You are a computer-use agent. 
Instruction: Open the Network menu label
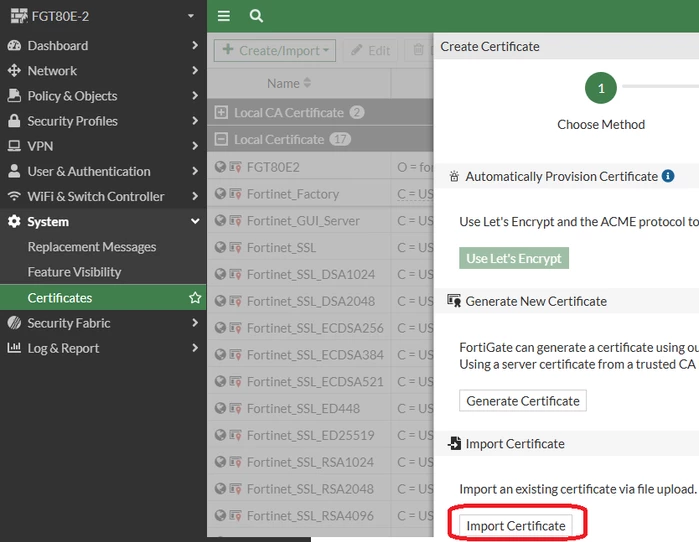coord(52,70)
